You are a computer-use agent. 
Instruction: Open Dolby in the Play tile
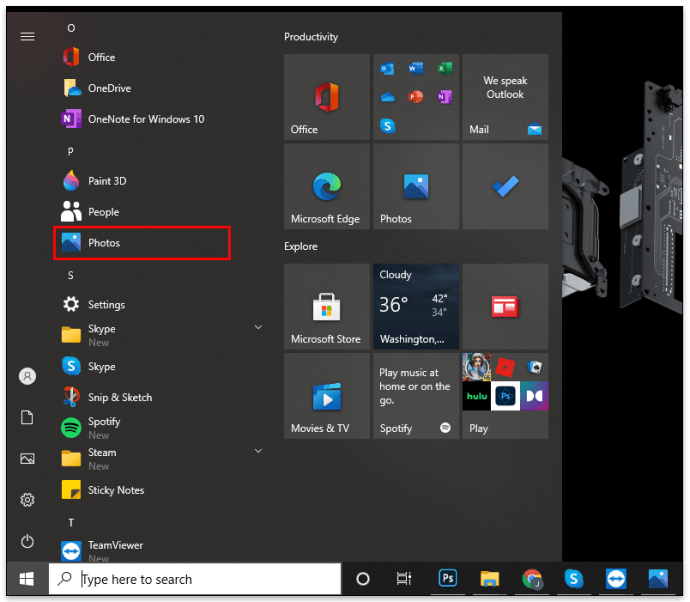(x=534, y=396)
